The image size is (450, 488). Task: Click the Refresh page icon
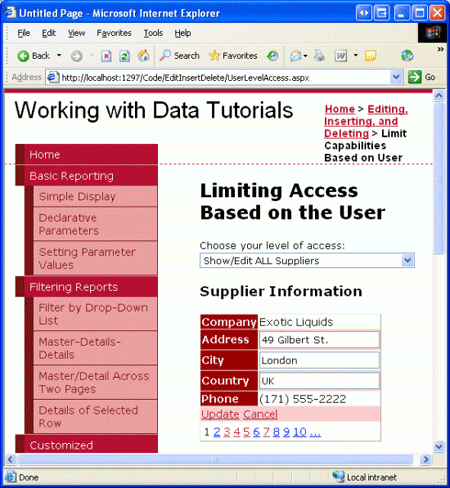coord(124,56)
